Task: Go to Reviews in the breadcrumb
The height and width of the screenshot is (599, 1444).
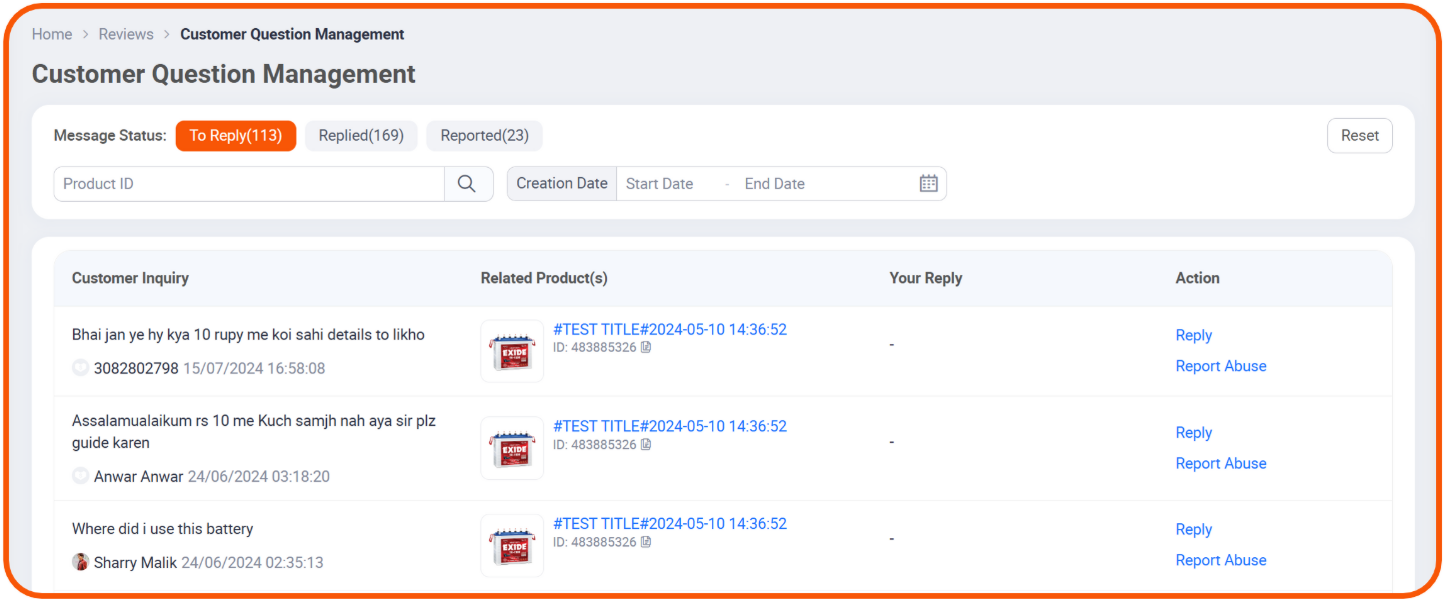Action: pos(126,34)
